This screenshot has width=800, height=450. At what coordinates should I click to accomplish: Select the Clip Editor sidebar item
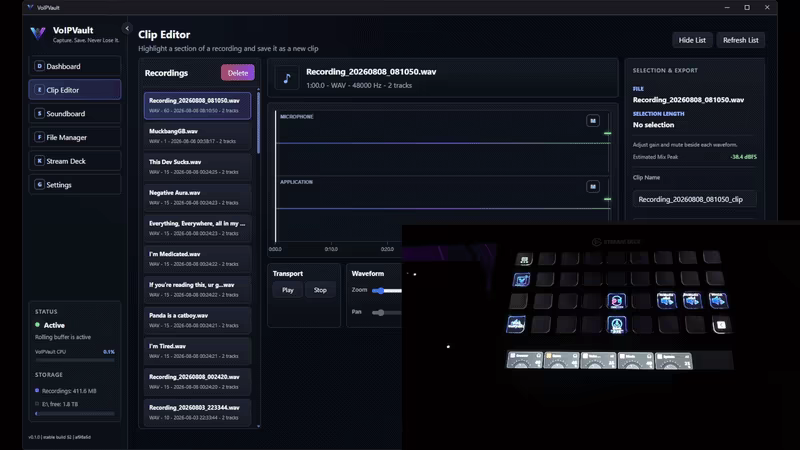[x=74, y=90]
